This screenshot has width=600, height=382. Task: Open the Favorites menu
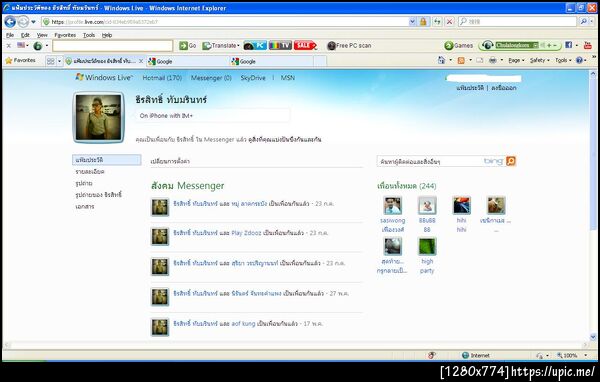65,35
